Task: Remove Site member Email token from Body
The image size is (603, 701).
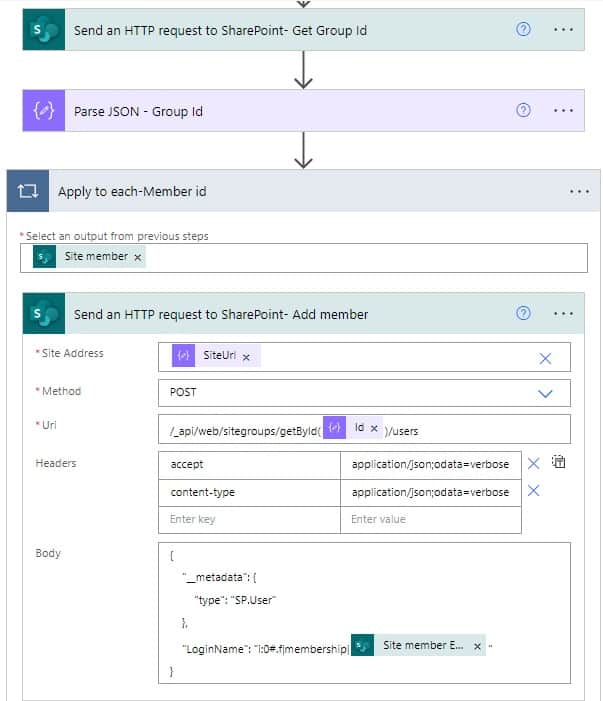Action: click(x=477, y=646)
